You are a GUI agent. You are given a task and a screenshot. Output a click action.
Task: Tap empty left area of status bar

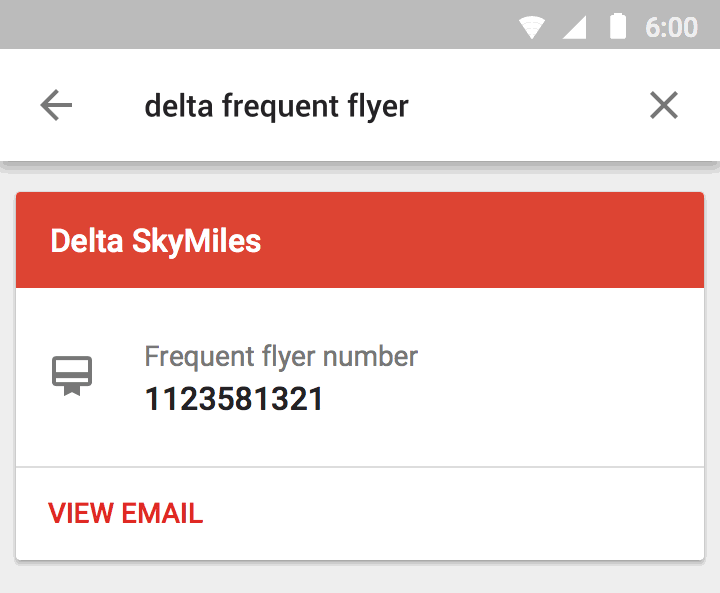200,25
